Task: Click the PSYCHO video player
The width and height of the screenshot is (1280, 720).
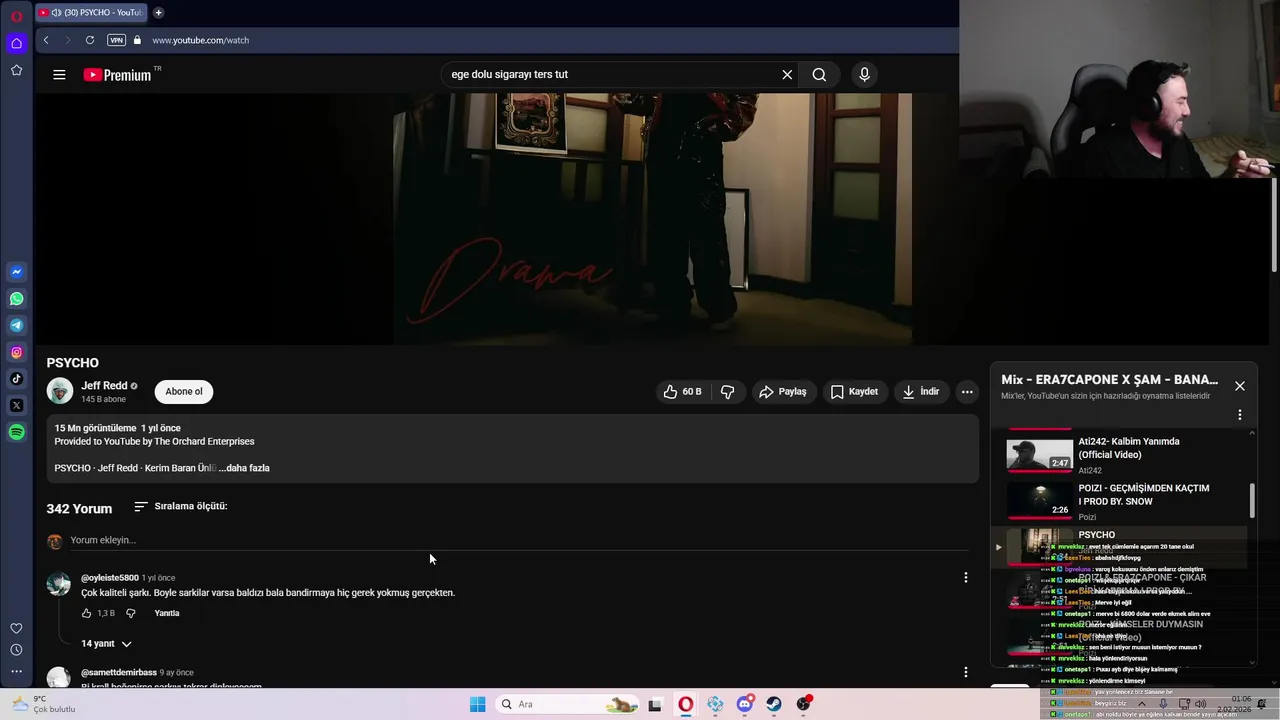Action: (x=652, y=219)
